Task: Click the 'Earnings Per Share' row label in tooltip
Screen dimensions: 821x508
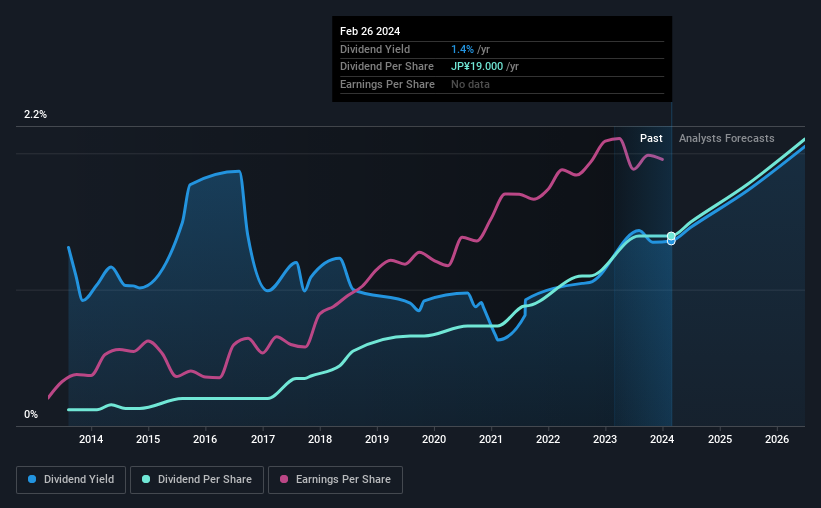Action: [387, 84]
